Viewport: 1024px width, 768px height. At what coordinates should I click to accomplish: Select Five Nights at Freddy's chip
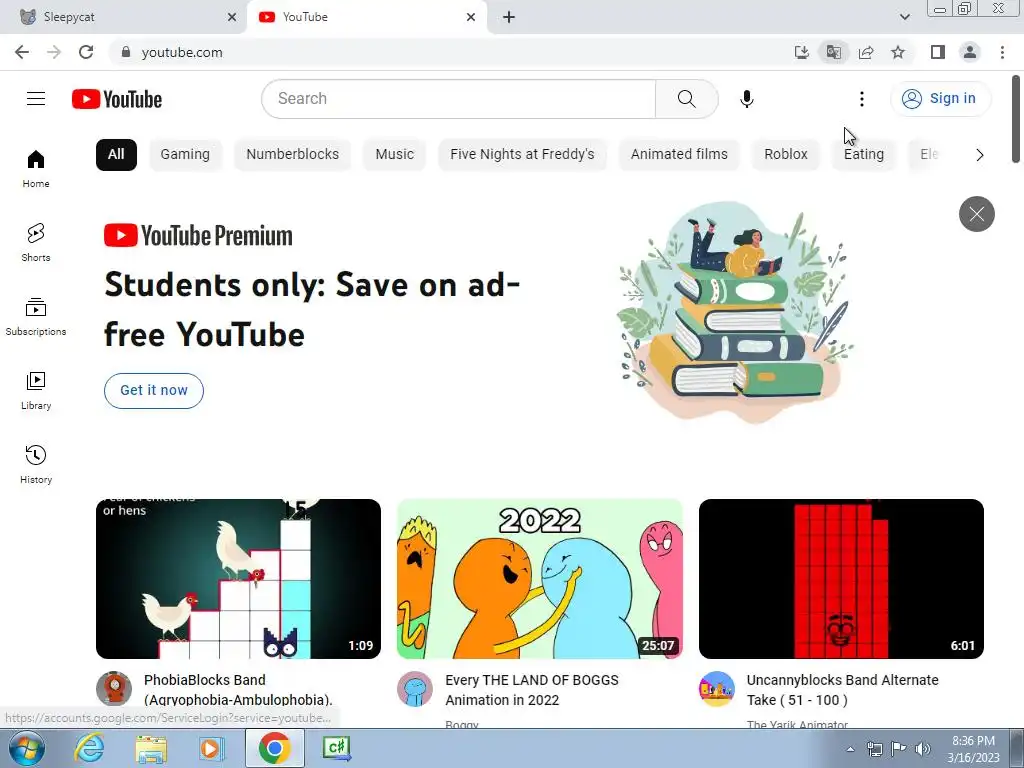click(x=522, y=155)
